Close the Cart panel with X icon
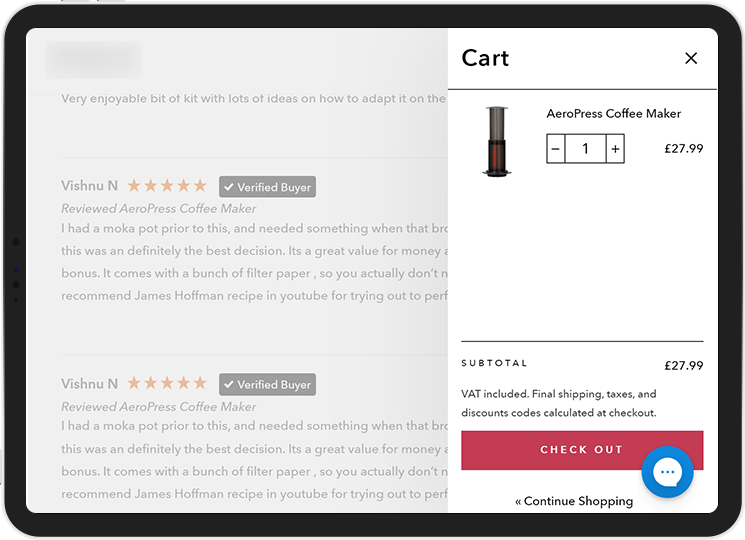This screenshot has width=745, height=540. 691,58
